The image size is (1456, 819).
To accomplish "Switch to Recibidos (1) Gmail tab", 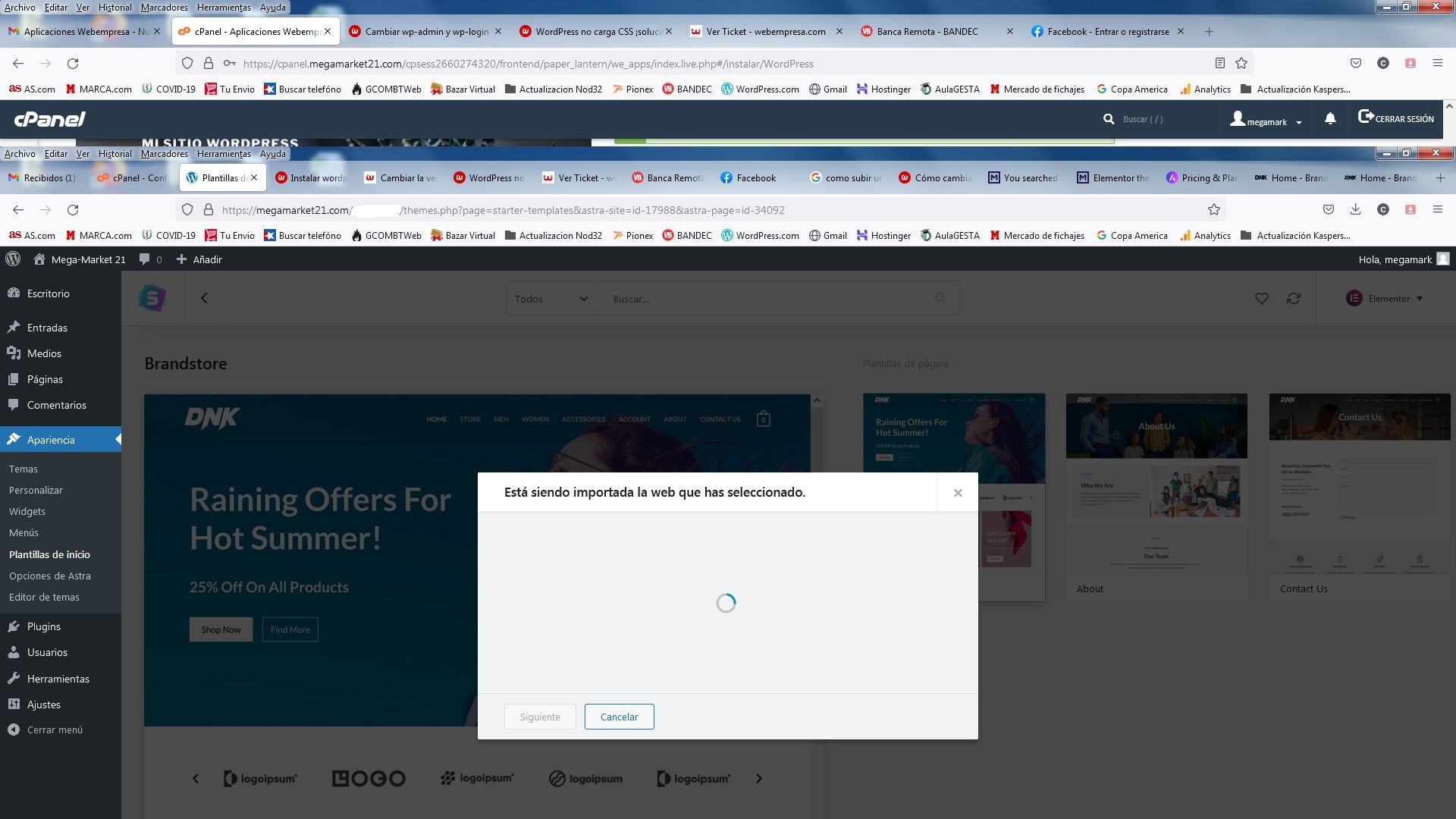I will click(44, 177).
